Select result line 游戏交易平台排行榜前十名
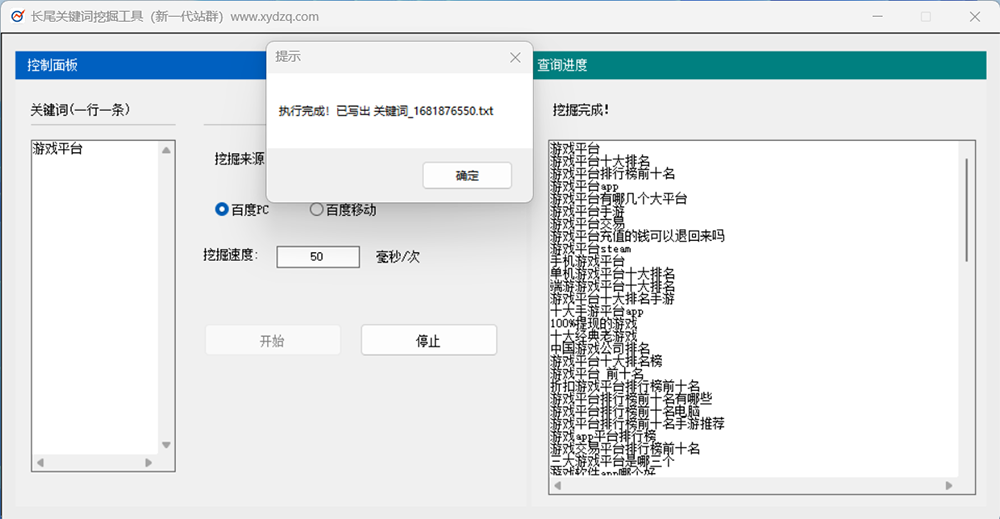Screen dimensions: 1000x519 click(625, 448)
